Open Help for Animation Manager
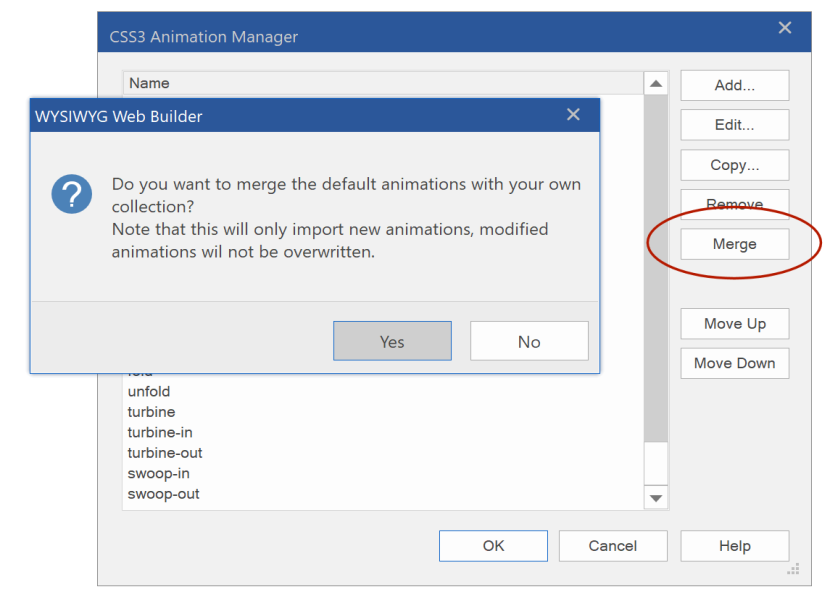Image resolution: width=830 pixels, height=613 pixels. [735, 546]
